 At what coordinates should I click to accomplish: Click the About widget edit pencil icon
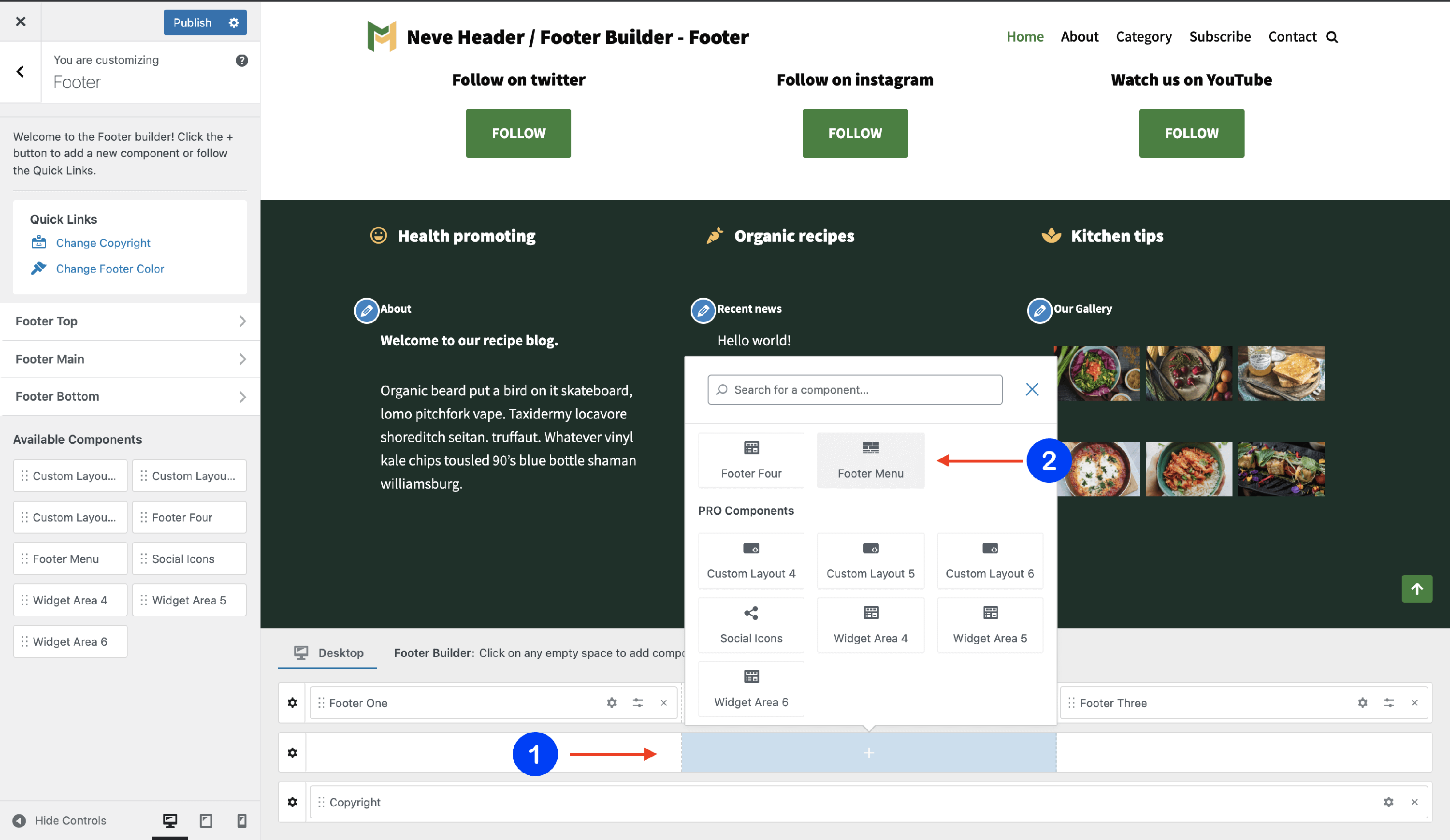[x=366, y=311]
